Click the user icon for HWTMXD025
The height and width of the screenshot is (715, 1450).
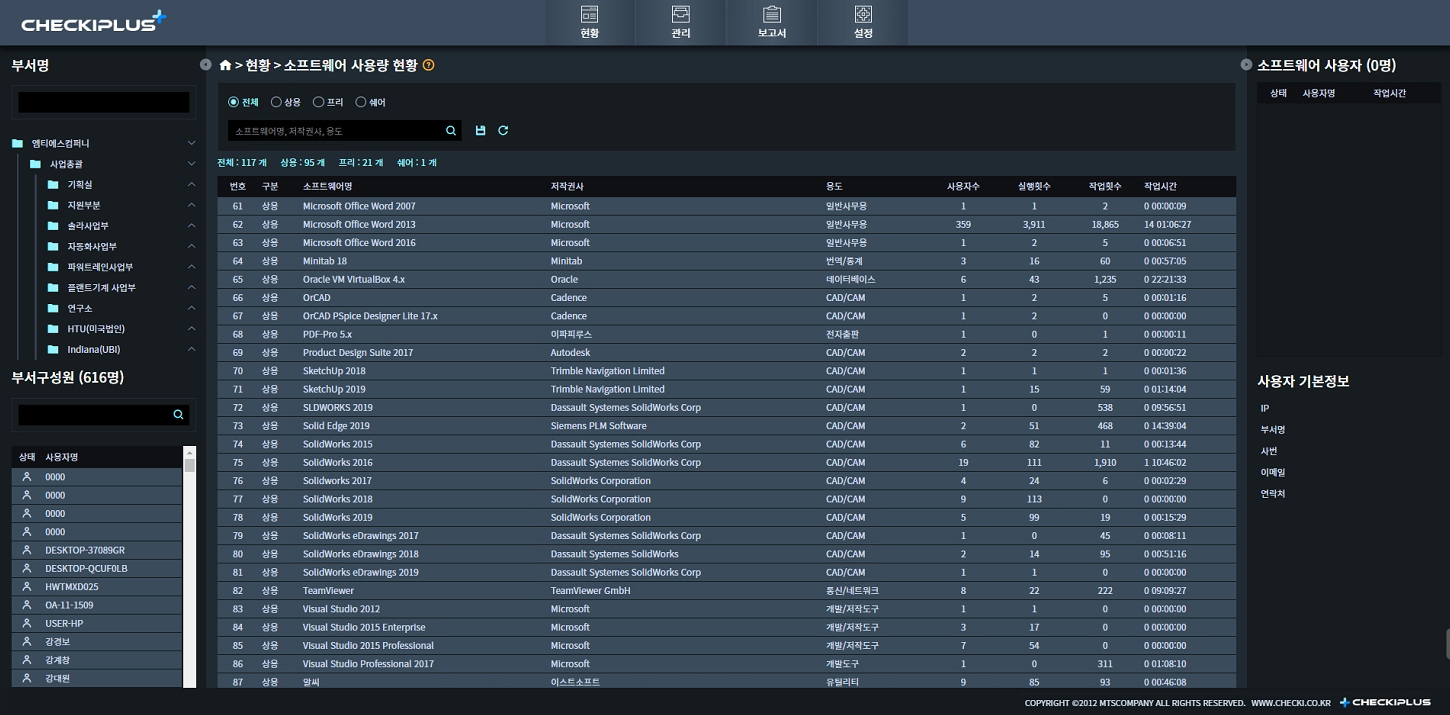coord(27,587)
